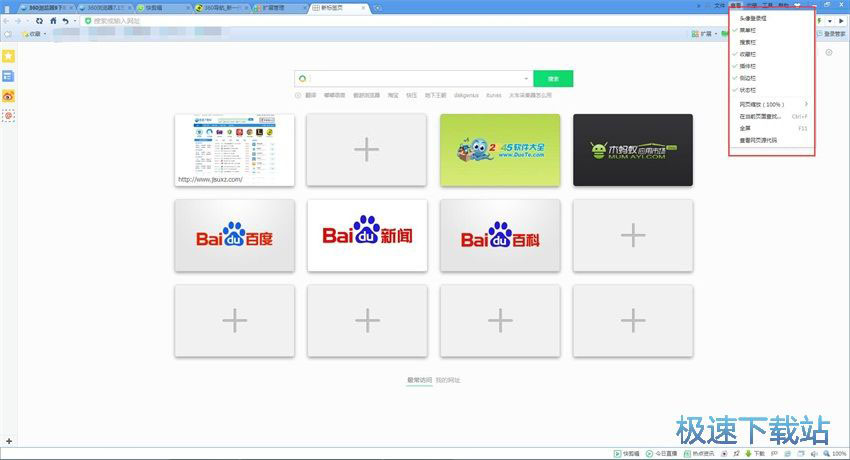Close the 新标签页 tab
Viewport: 850px width, 460px height.
coord(363,8)
